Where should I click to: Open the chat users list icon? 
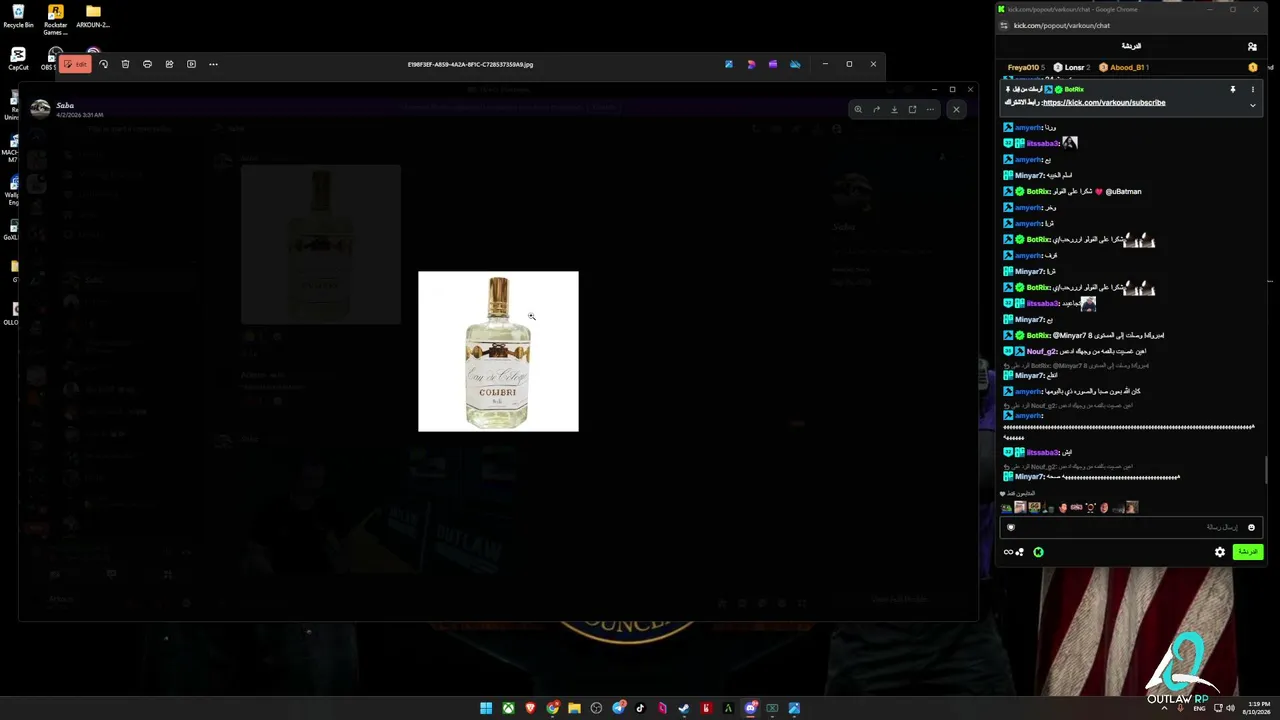click(x=1252, y=46)
